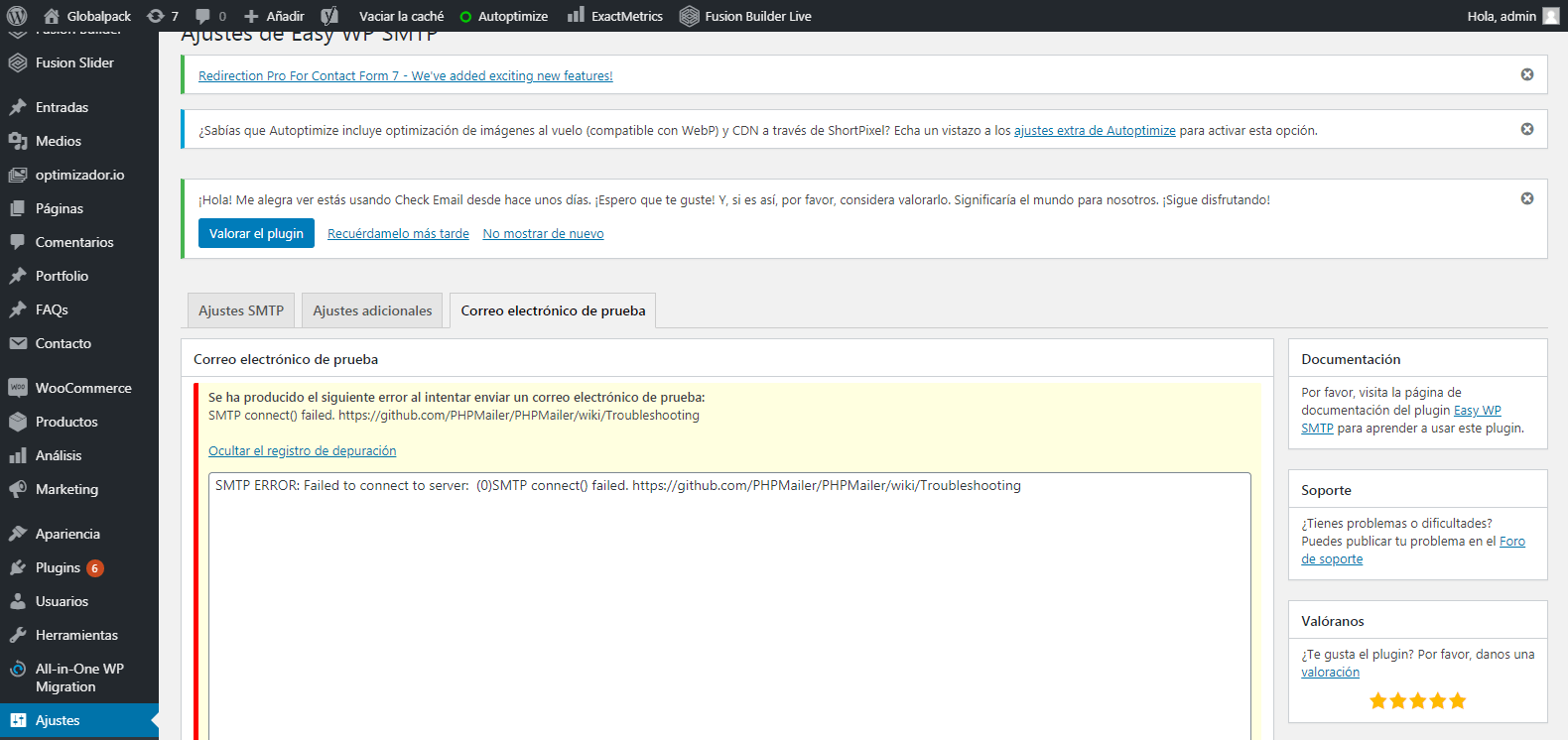Click the Añadir plus icon
Image resolution: width=1568 pixels, height=740 pixels.
coord(251,16)
